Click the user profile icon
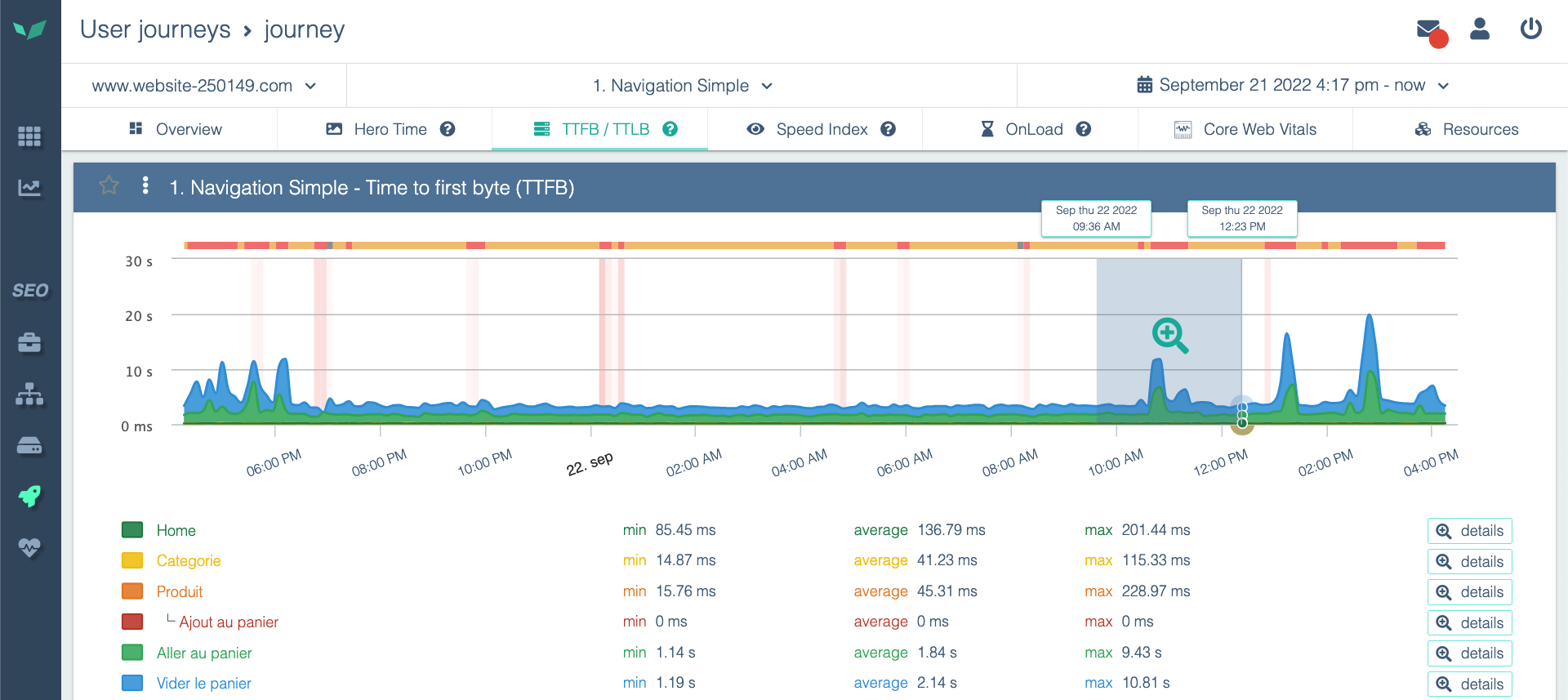 coord(1479,29)
